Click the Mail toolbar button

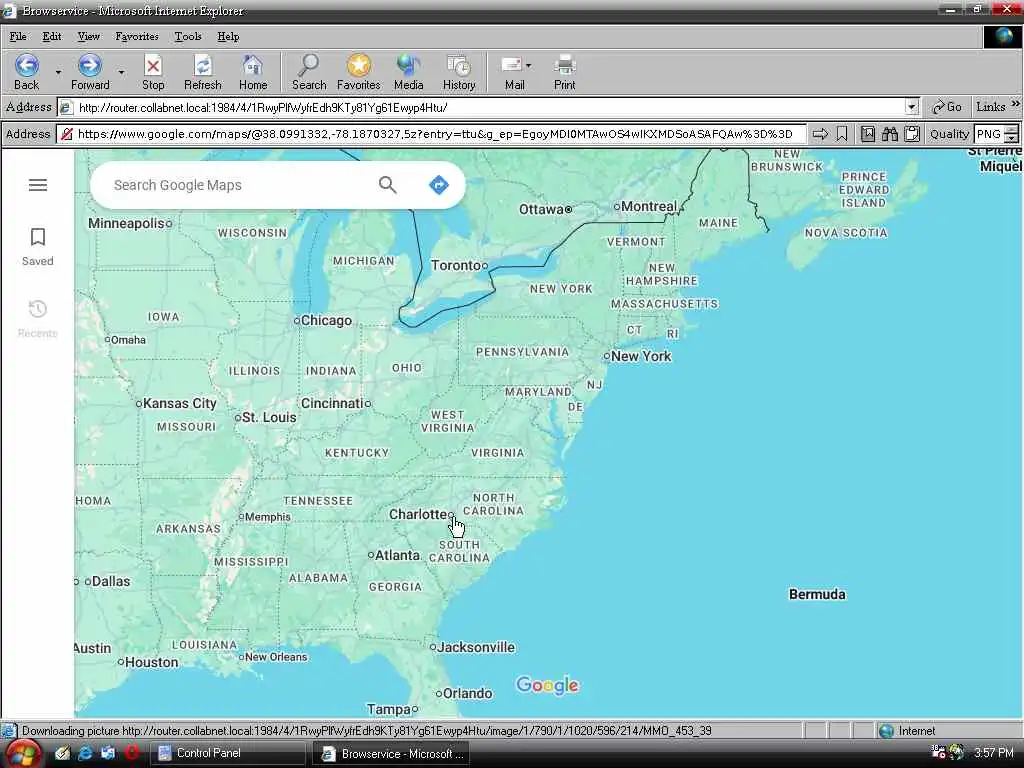point(513,72)
